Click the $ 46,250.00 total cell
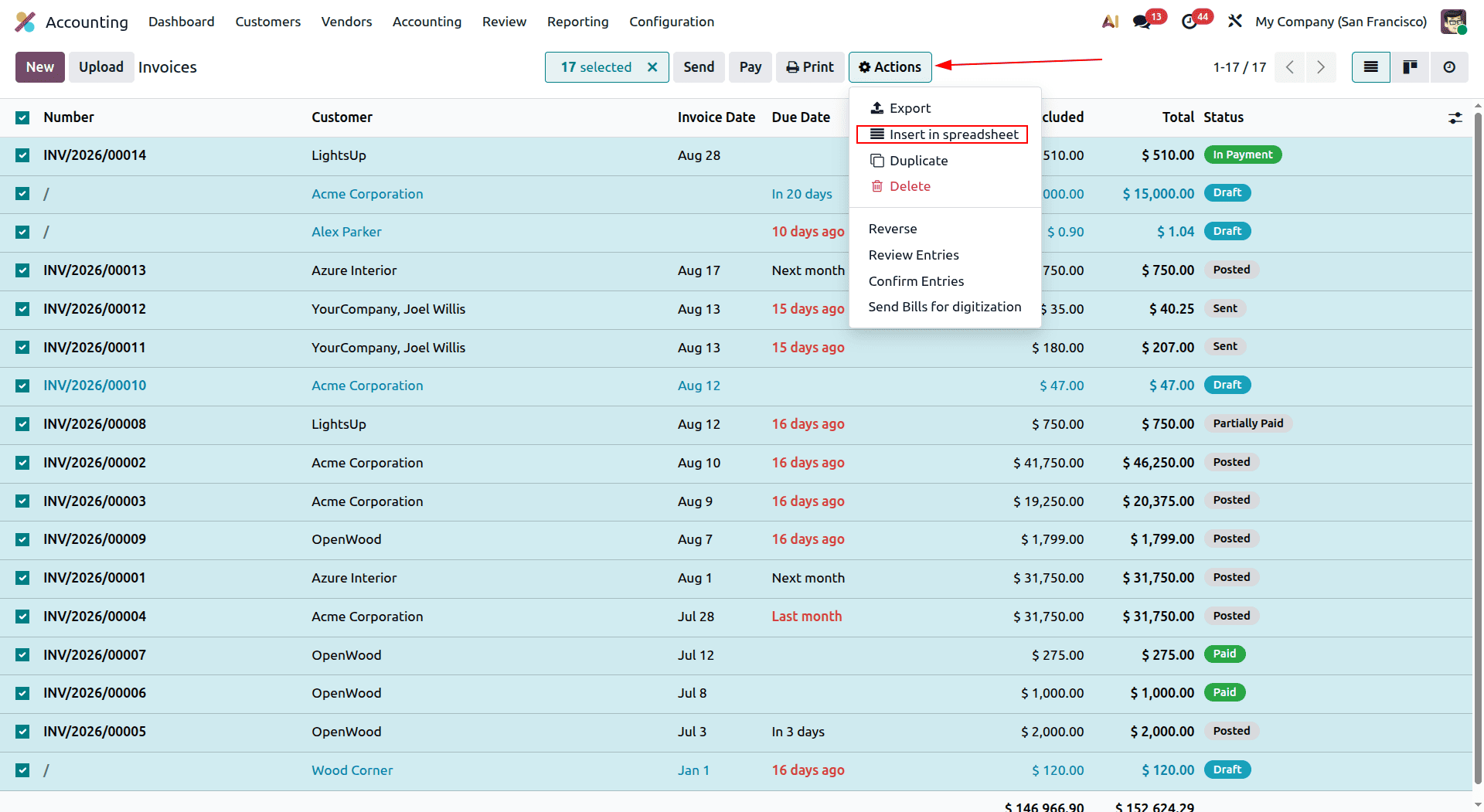This screenshot has height=812, width=1484. click(1159, 463)
